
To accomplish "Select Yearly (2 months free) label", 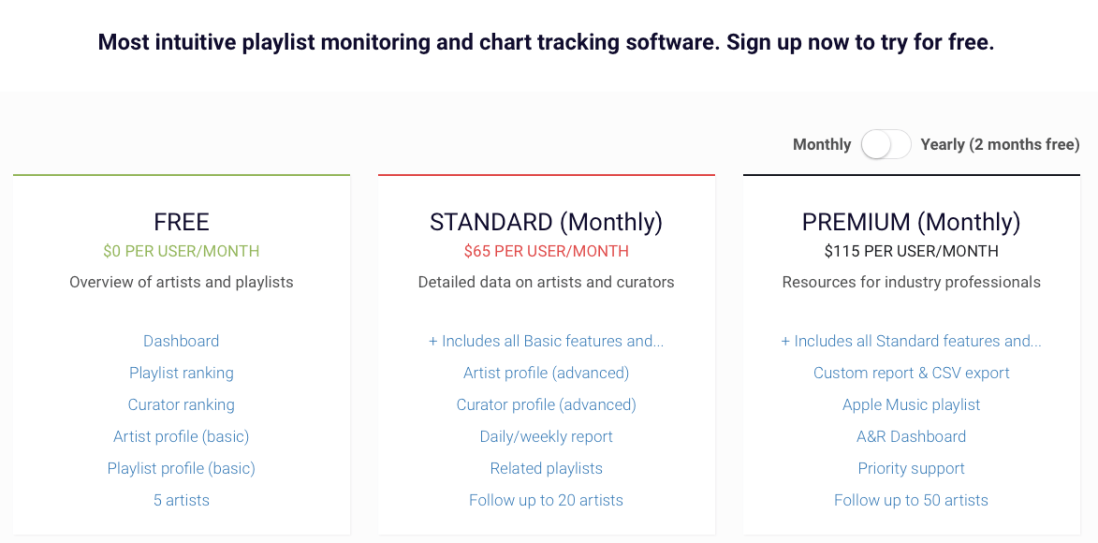I will [1000, 144].
